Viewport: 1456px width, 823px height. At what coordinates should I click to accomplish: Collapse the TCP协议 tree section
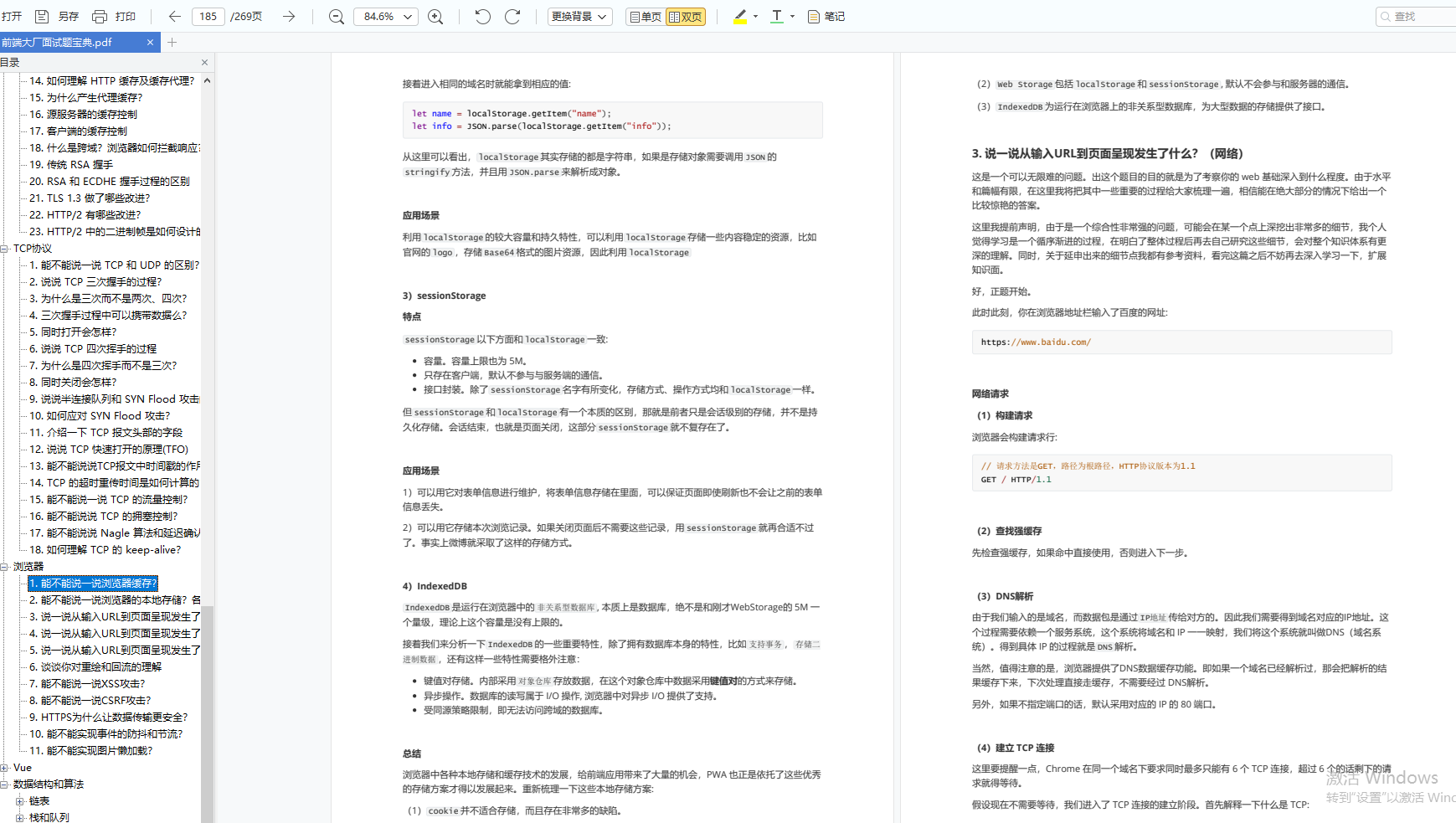coord(4,248)
